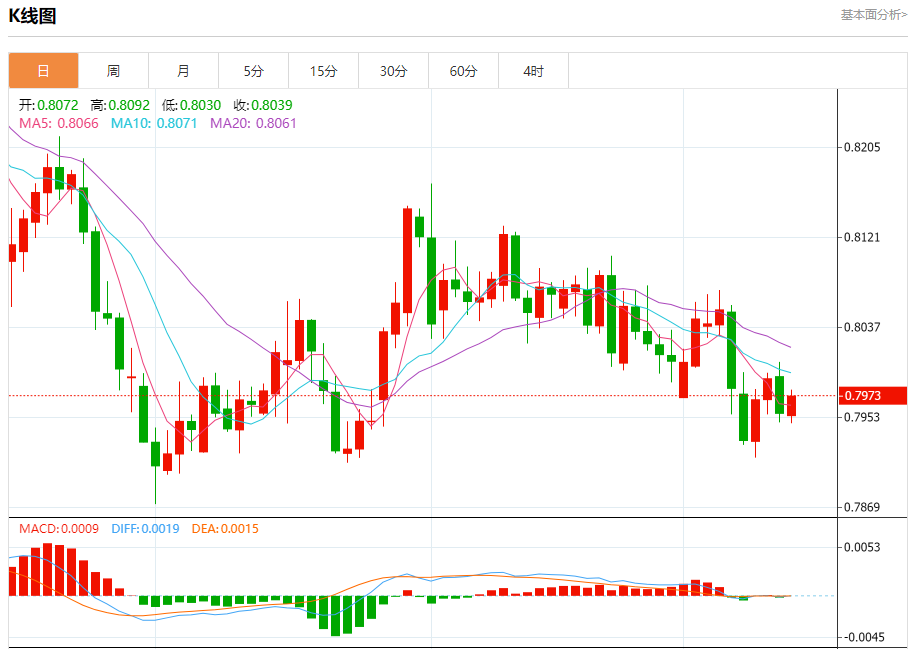The width and height of the screenshot is (916, 649).
Task: Open the 5分 interval chart
Action: [x=253, y=71]
